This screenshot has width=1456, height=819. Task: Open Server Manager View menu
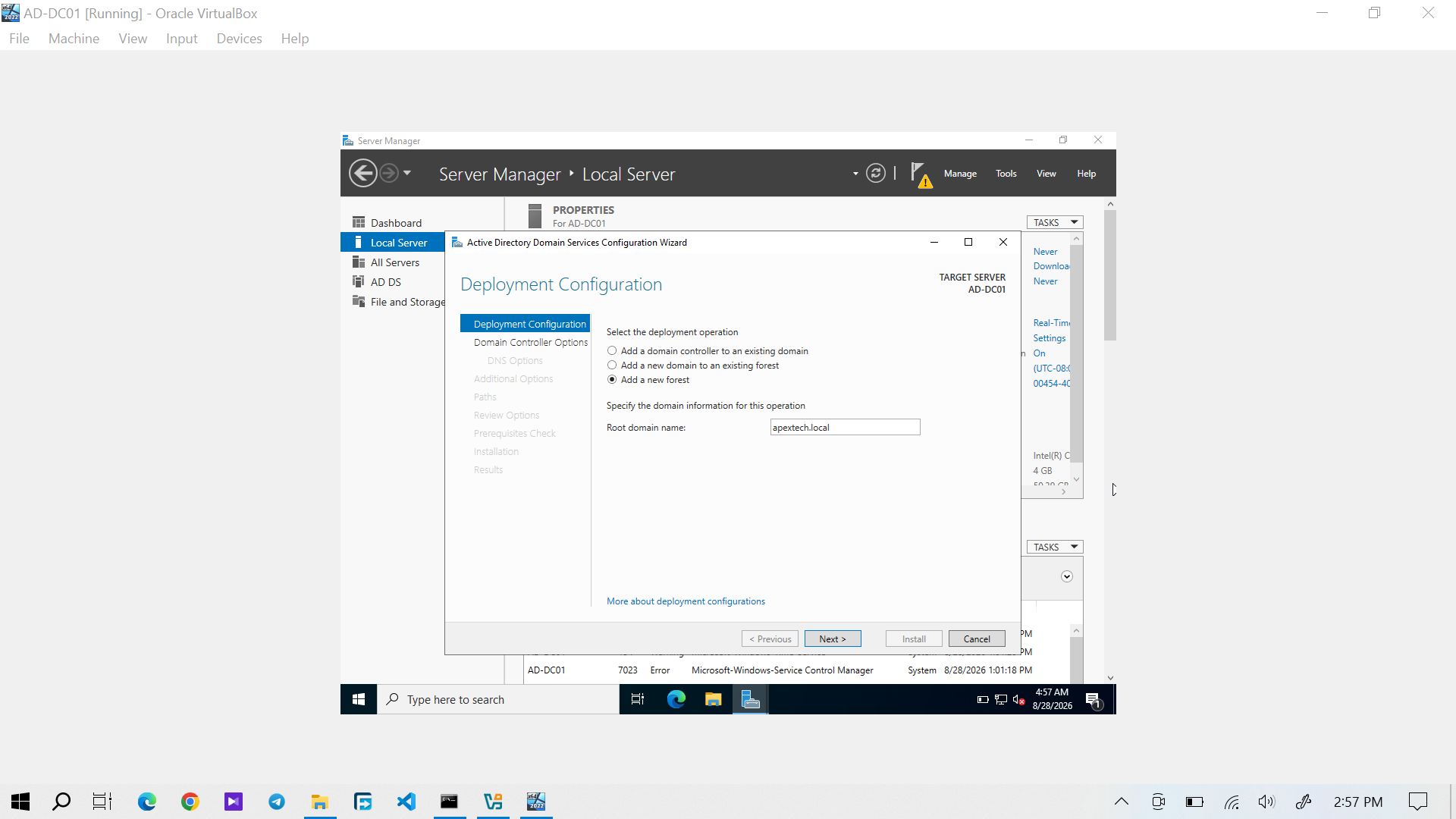coord(1046,174)
